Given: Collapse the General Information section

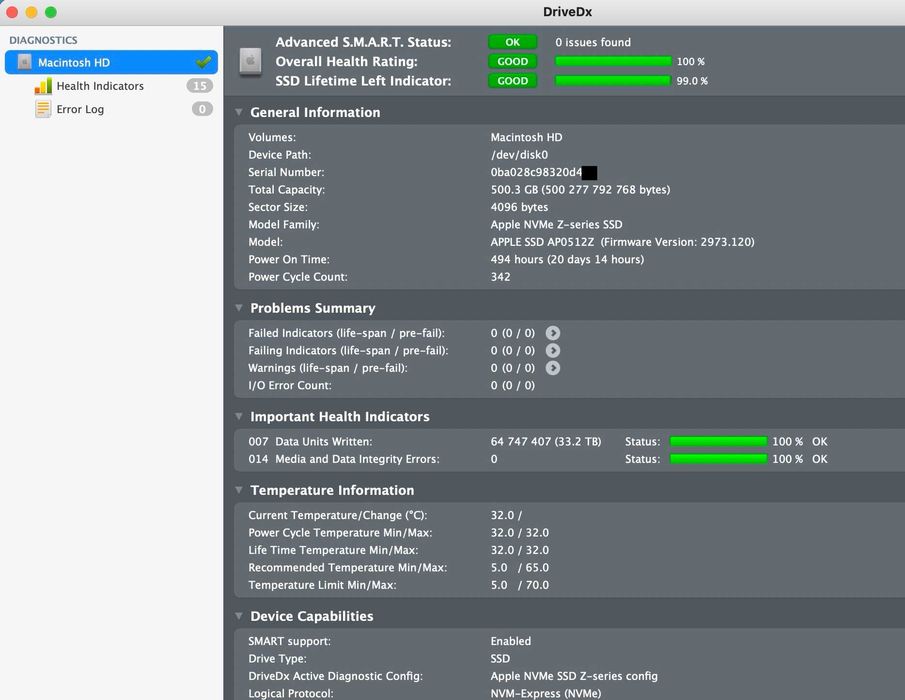Looking at the screenshot, I should [x=239, y=112].
